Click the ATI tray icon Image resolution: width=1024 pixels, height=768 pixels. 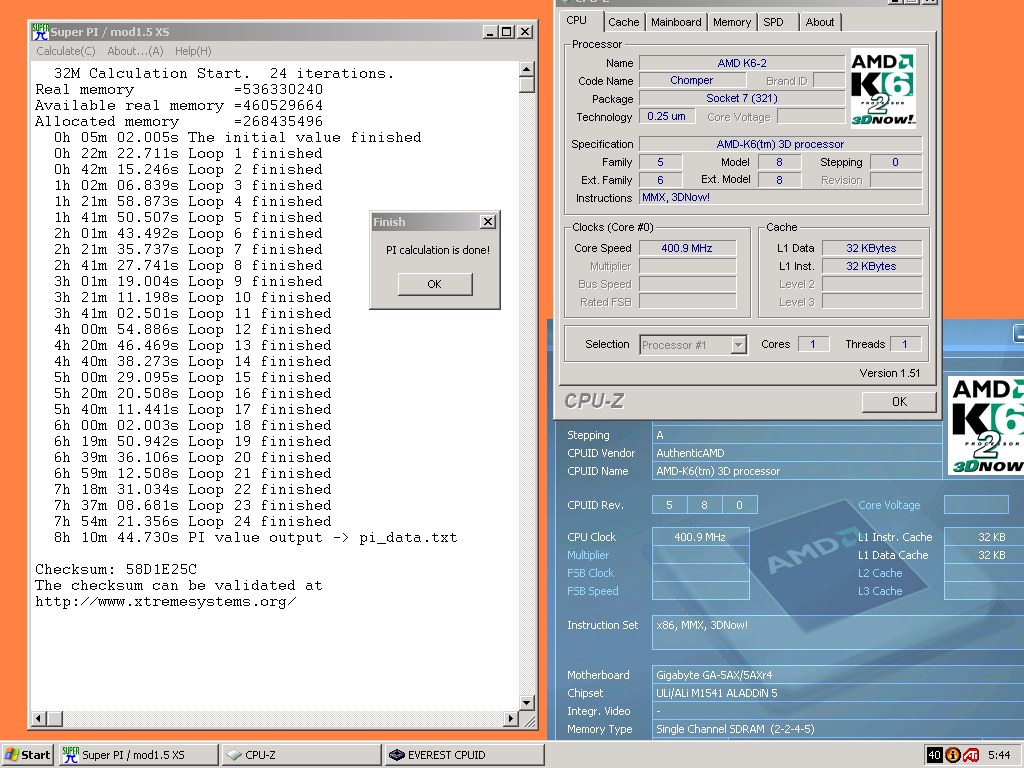pyautogui.click(x=970, y=755)
